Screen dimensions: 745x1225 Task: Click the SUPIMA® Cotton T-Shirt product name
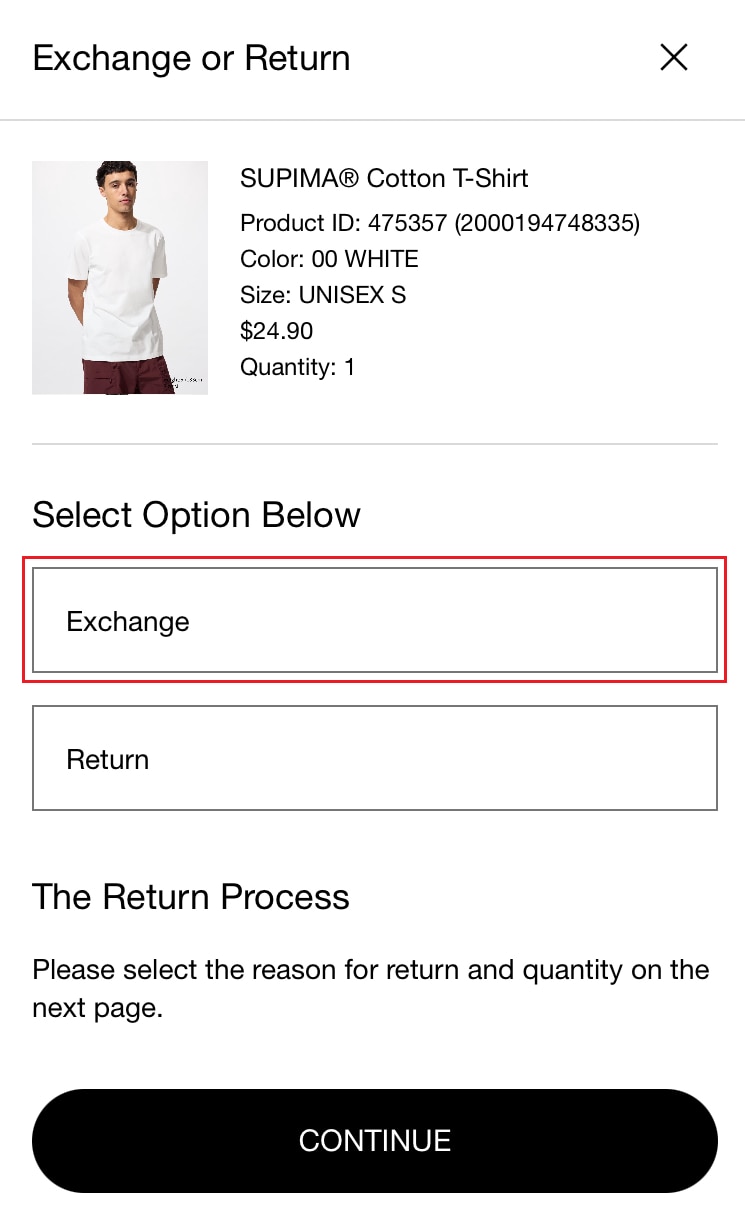pyautogui.click(x=384, y=179)
